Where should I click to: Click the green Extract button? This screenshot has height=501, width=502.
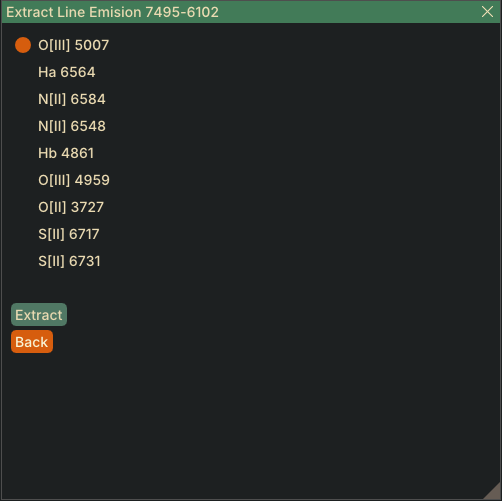(x=39, y=315)
